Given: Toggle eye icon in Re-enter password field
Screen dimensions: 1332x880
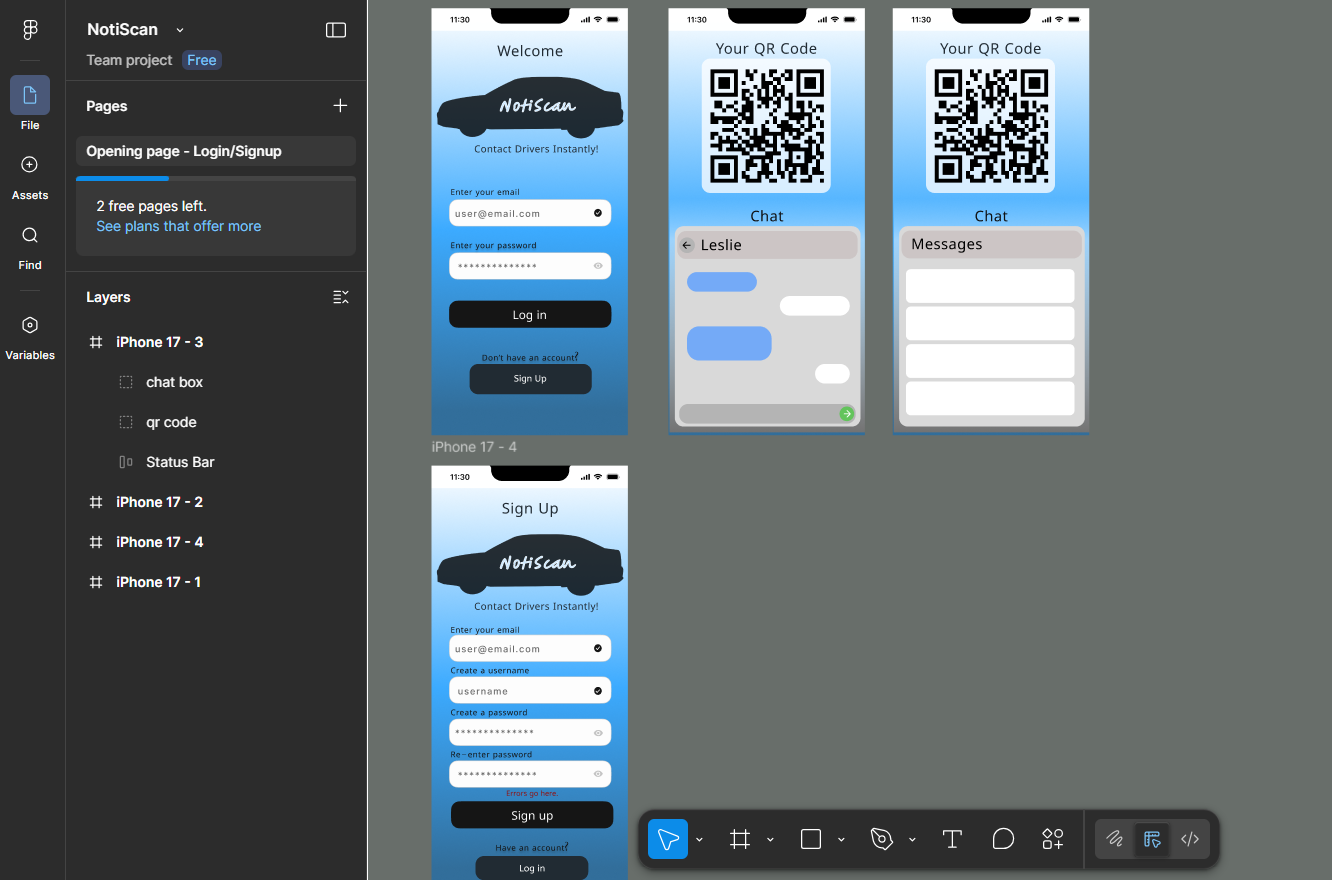Looking at the screenshot, I should [x=598, y=774].
